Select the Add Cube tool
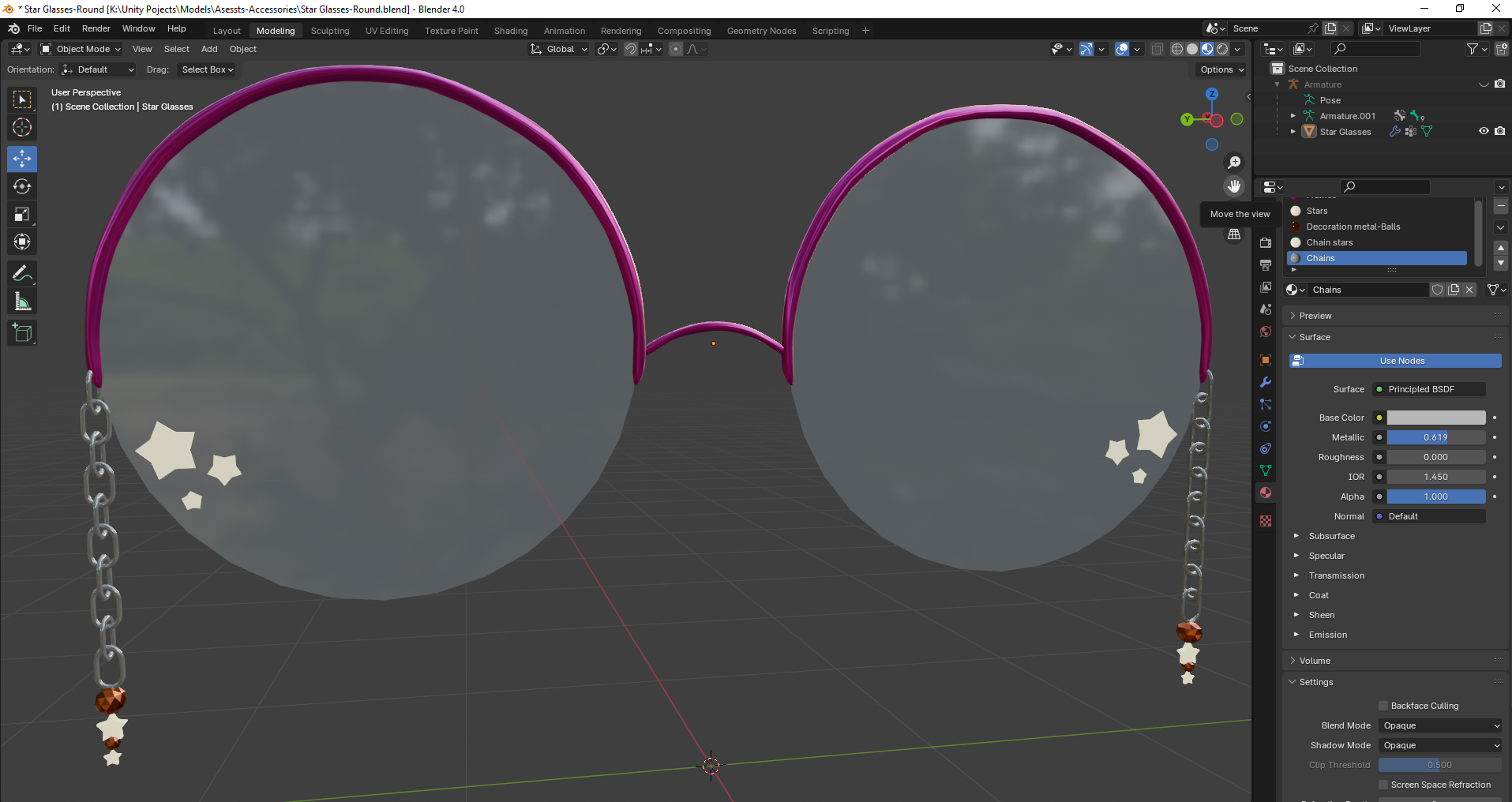The image size is (1512, 802). tap(21, 332)
